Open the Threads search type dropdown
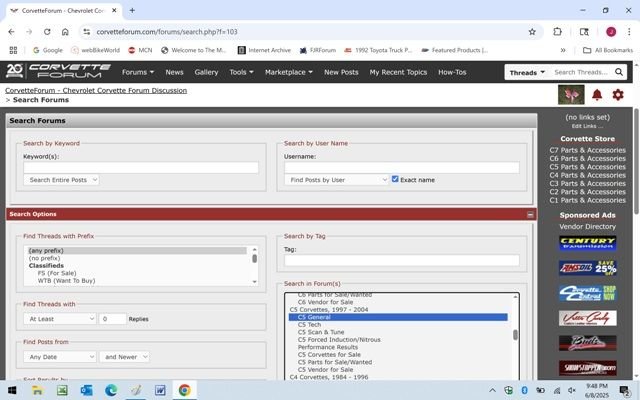Image resolution: width=640 pixels, height=400 pixels. pos(527,73)
